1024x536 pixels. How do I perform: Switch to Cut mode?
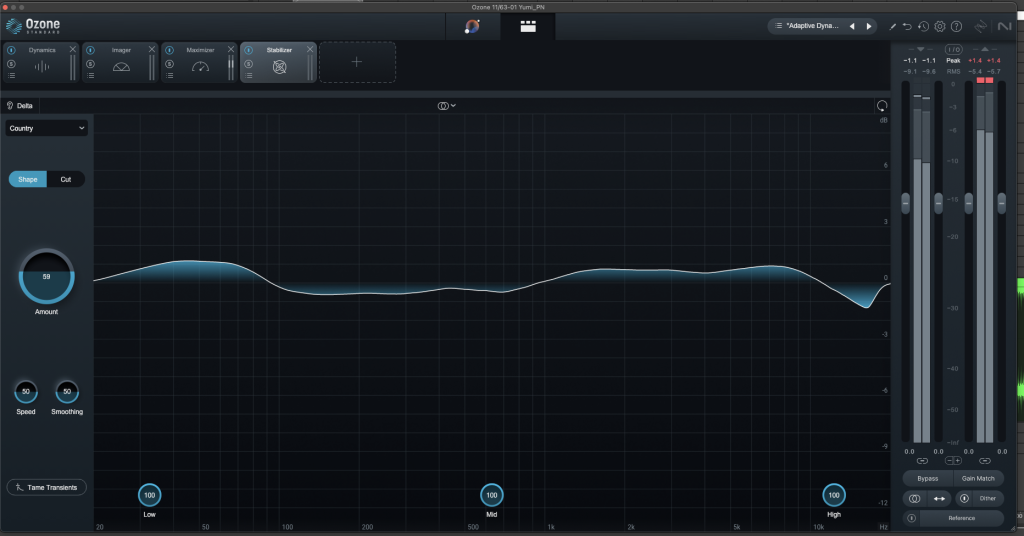(x=66, y=179)
